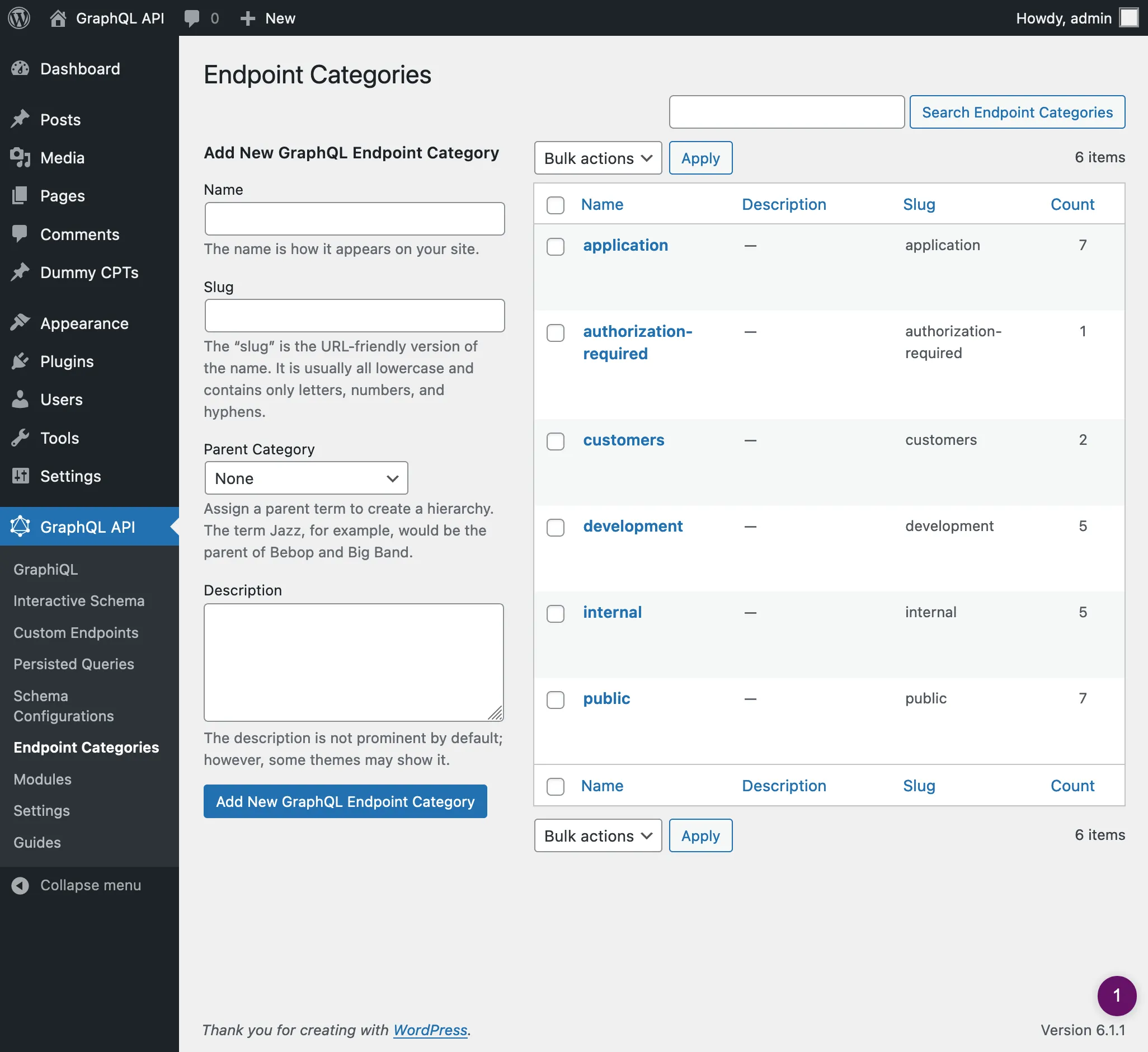This screenshot has width=1148, height=1052.
Task: Click Search Endpoint Categories button
Action: pyautogui.click(x=1017, y=111)
